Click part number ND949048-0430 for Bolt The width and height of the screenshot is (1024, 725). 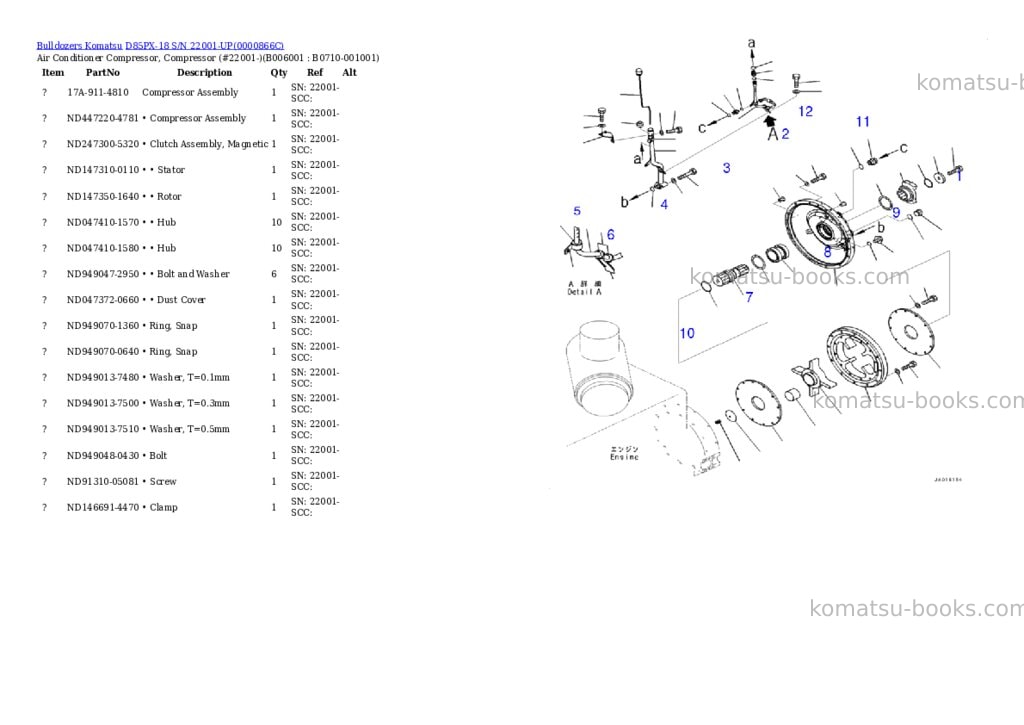click(103, 456)
